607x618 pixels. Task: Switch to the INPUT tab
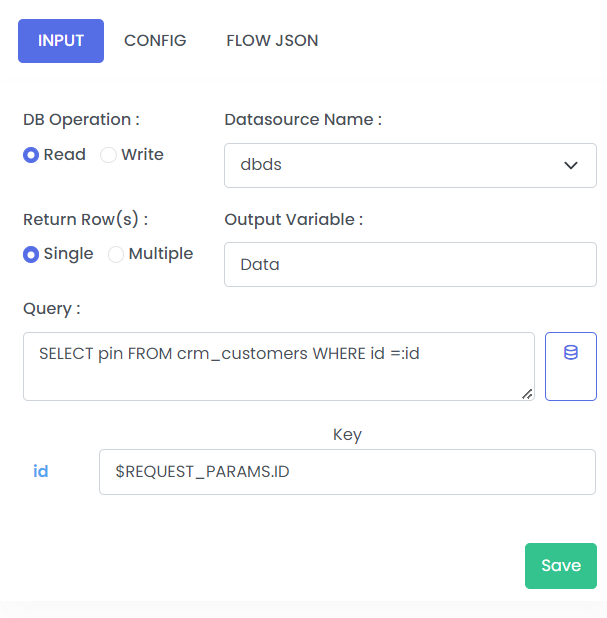pos(61,41)
